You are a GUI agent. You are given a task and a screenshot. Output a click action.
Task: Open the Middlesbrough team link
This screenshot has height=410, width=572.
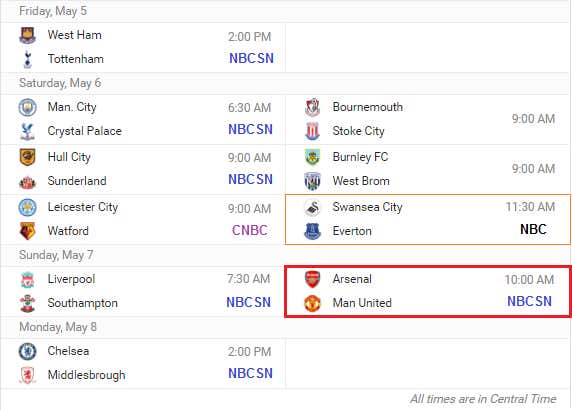[86, 375]
